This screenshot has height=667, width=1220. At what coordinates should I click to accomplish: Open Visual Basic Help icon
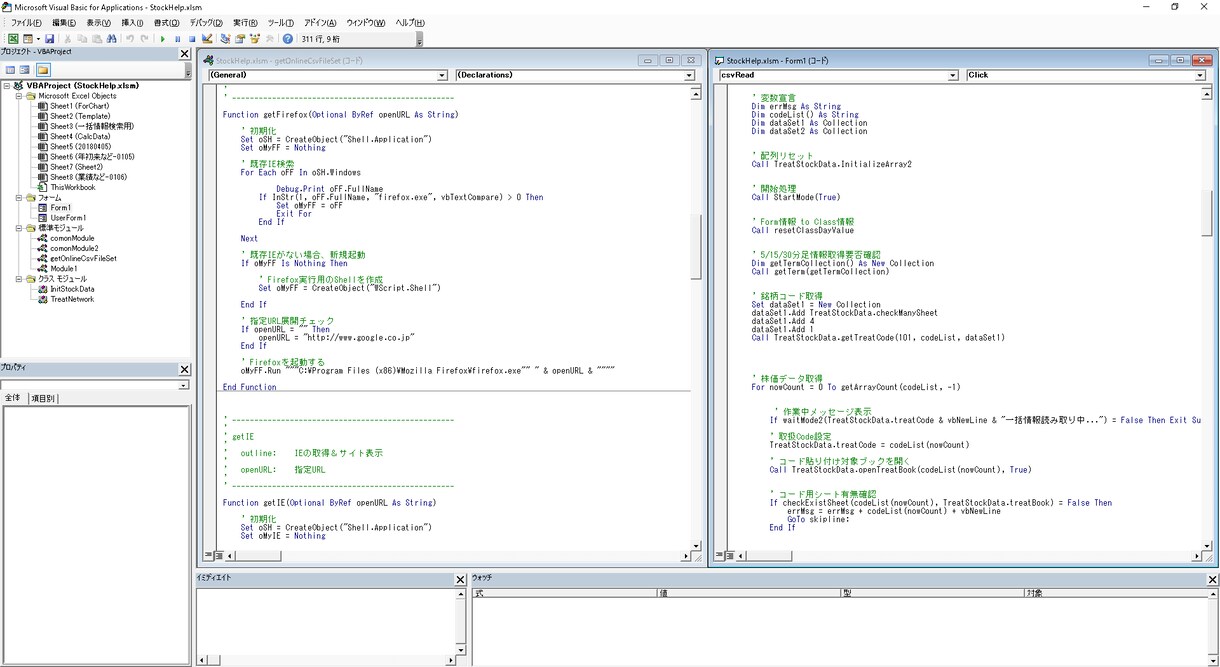288,39
